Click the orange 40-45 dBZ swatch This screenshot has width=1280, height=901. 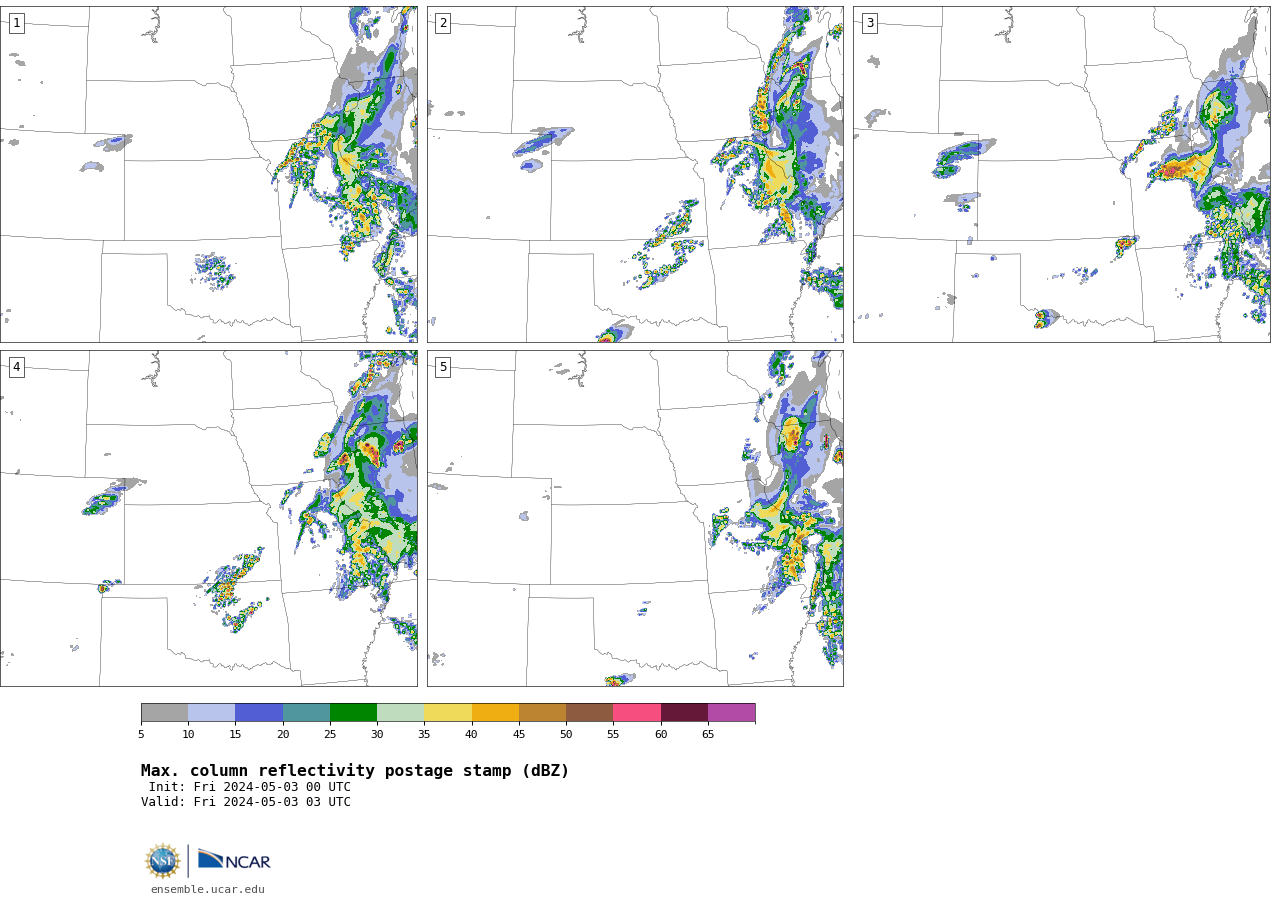(495, 712)
